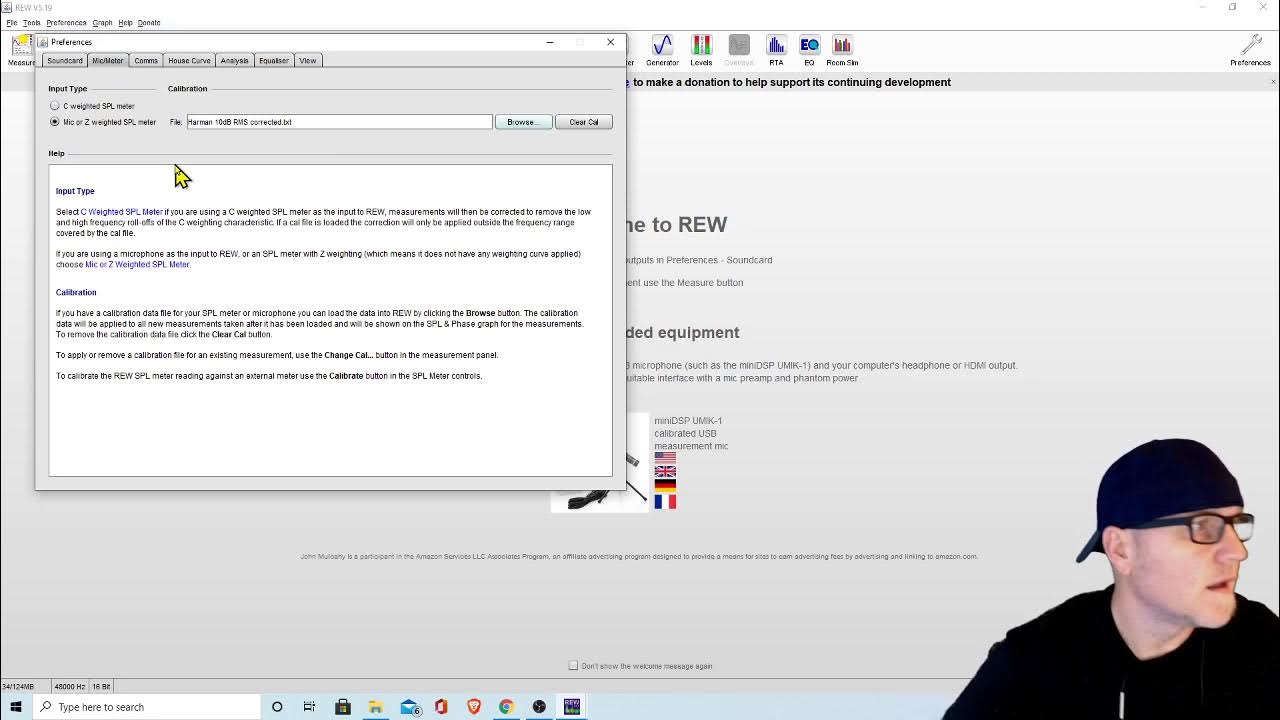Open the Tools menu
1280x720 pixels.
(x=32, y=22)
